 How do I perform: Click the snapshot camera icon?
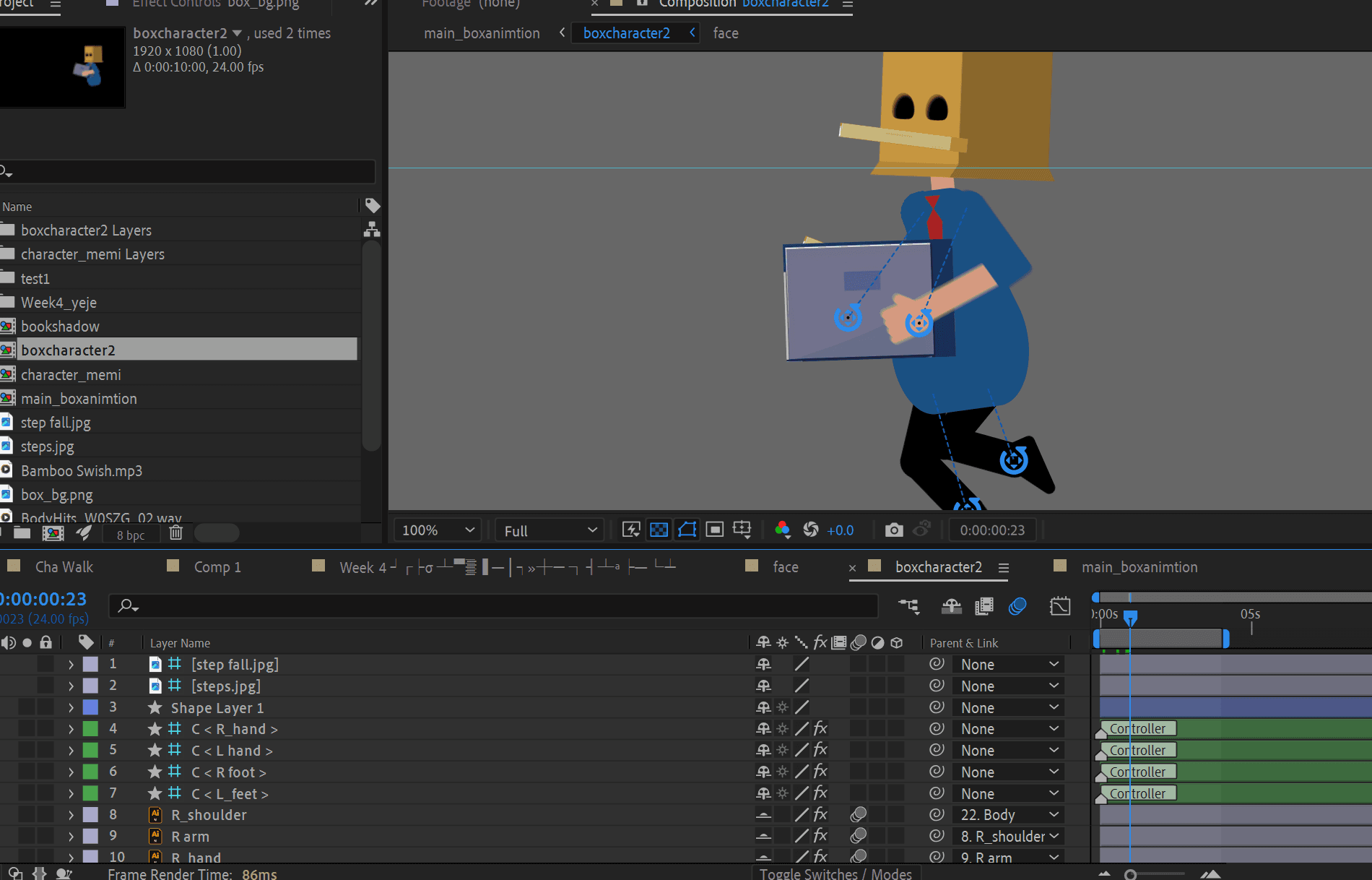tap(894, 530)
